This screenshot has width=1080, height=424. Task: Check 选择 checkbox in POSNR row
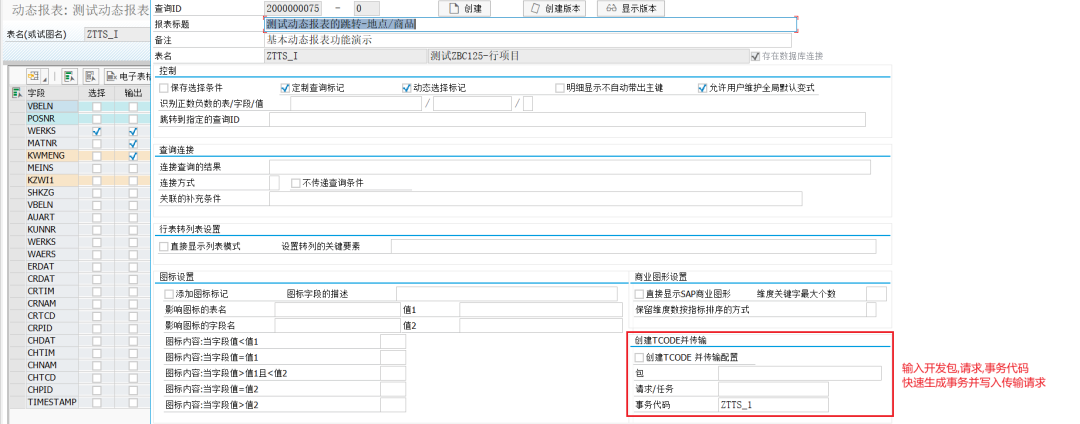[x=97, y=119]
